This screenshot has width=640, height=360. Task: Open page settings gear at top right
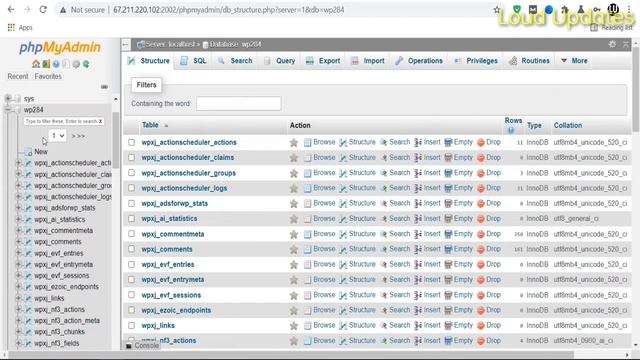(612, 44)
